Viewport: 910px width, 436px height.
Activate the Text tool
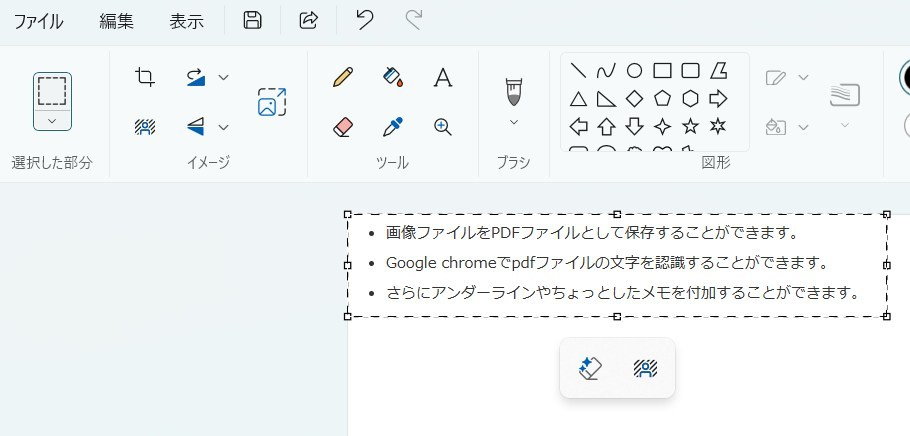[442, 77]
